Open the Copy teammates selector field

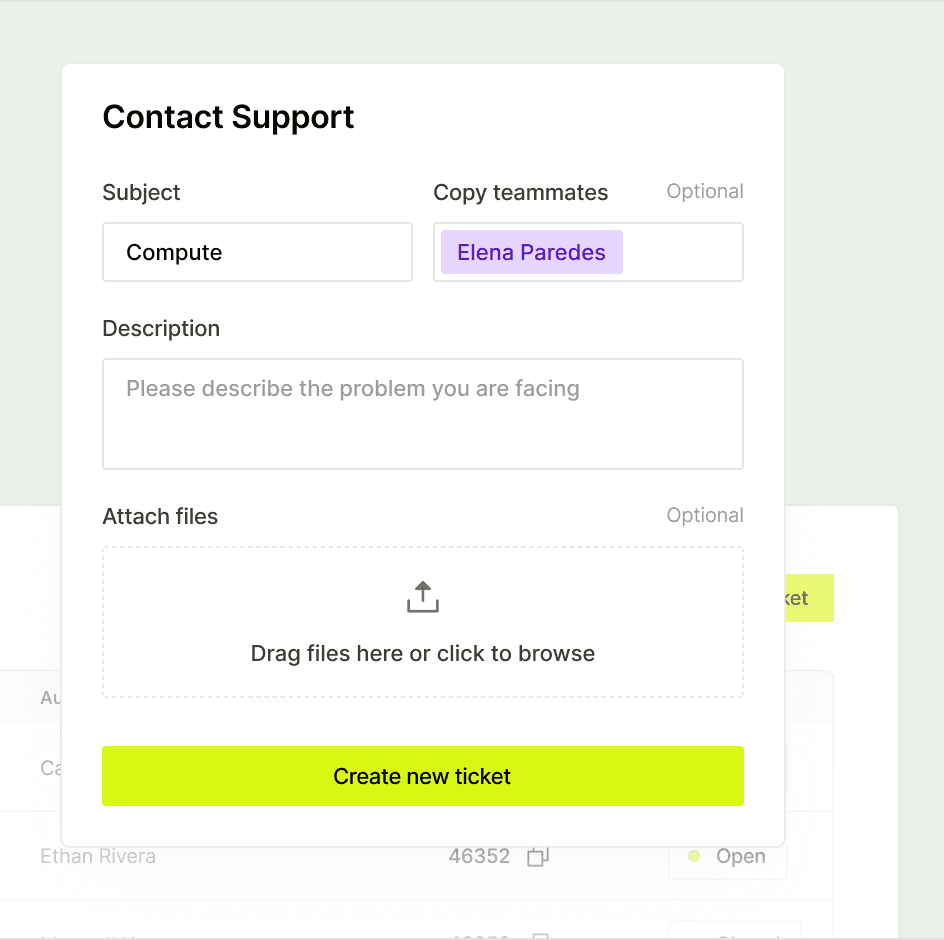tap(588, 252)
